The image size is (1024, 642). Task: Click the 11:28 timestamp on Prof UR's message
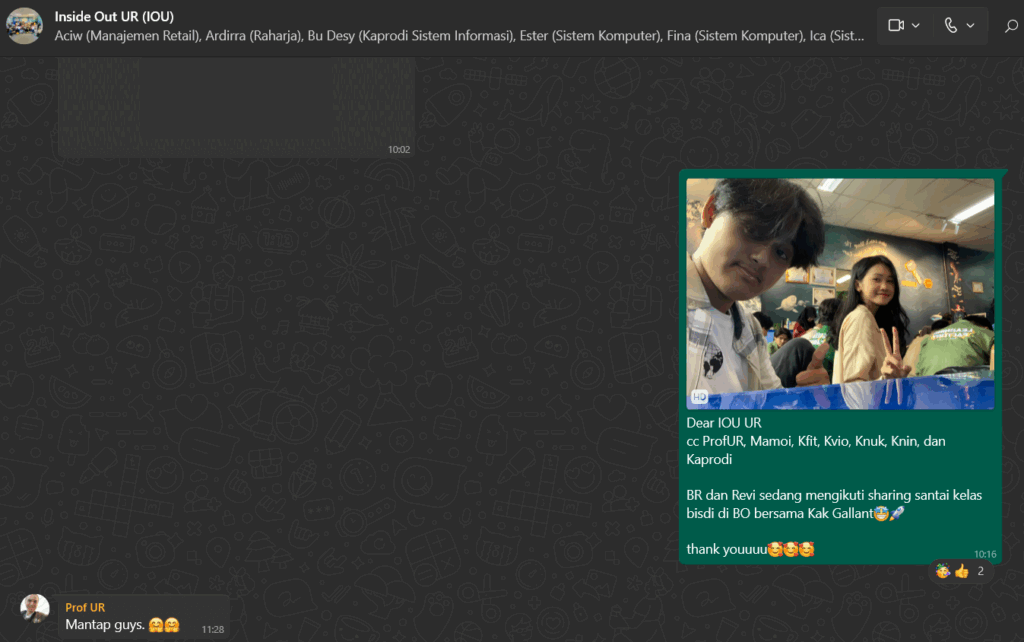click(x=212, y=629)
